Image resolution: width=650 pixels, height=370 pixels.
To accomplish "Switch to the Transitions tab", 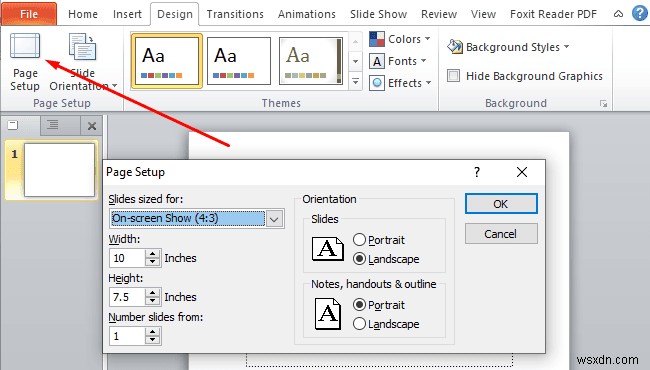I will (235, 14).
